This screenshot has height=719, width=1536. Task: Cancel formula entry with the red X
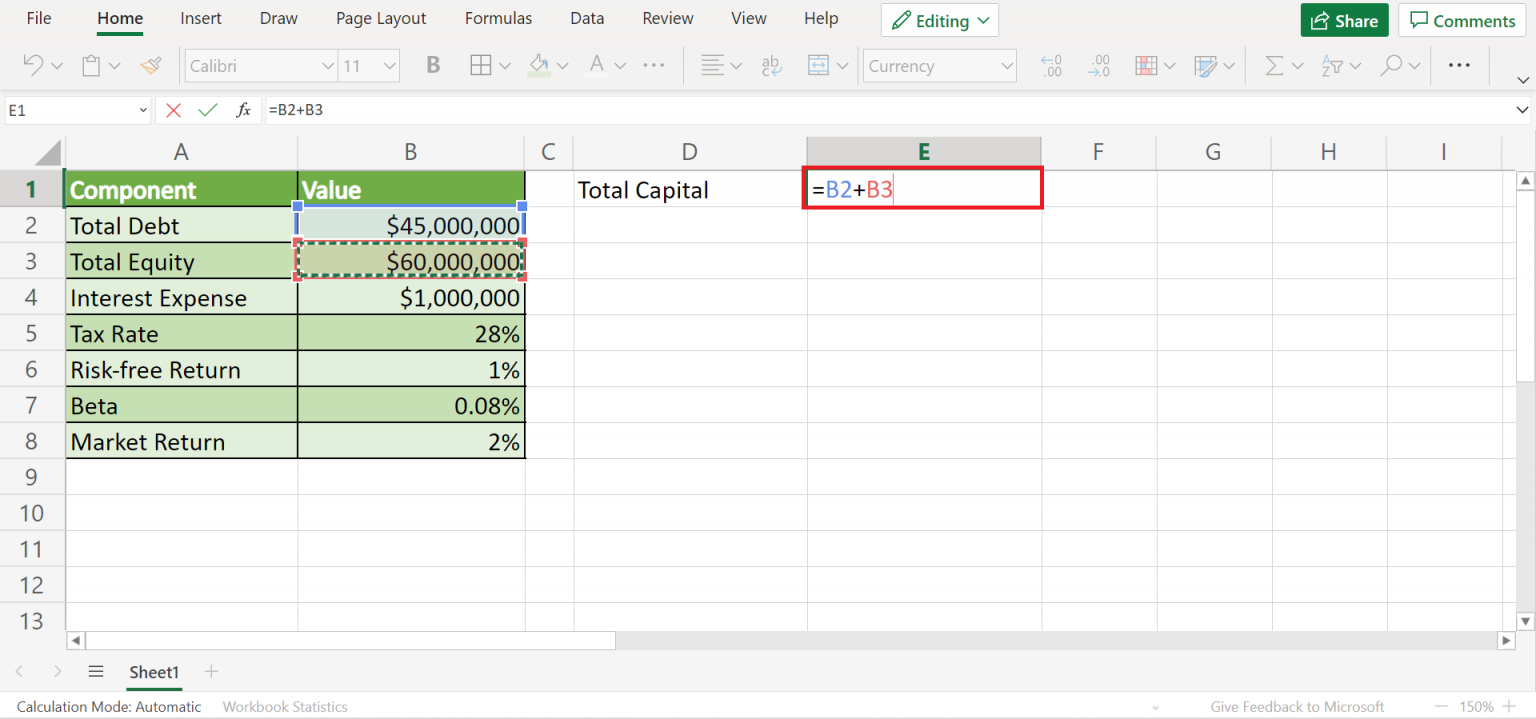coord(172,110)
